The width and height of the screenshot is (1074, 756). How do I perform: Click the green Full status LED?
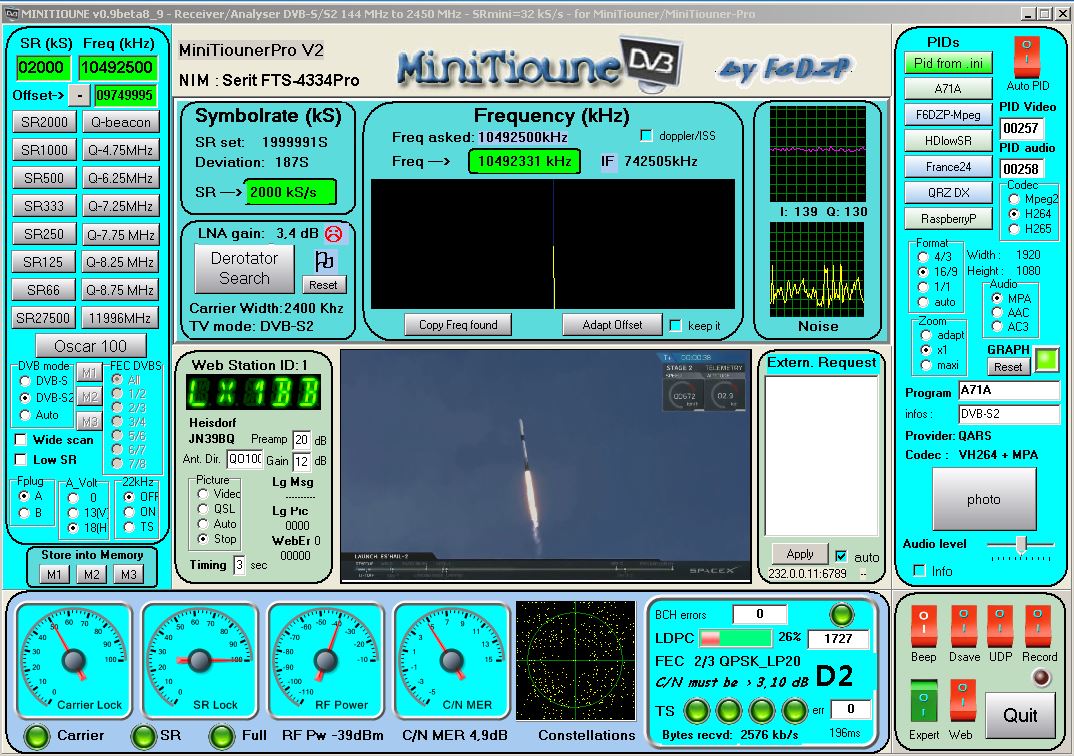pos(222,736)
